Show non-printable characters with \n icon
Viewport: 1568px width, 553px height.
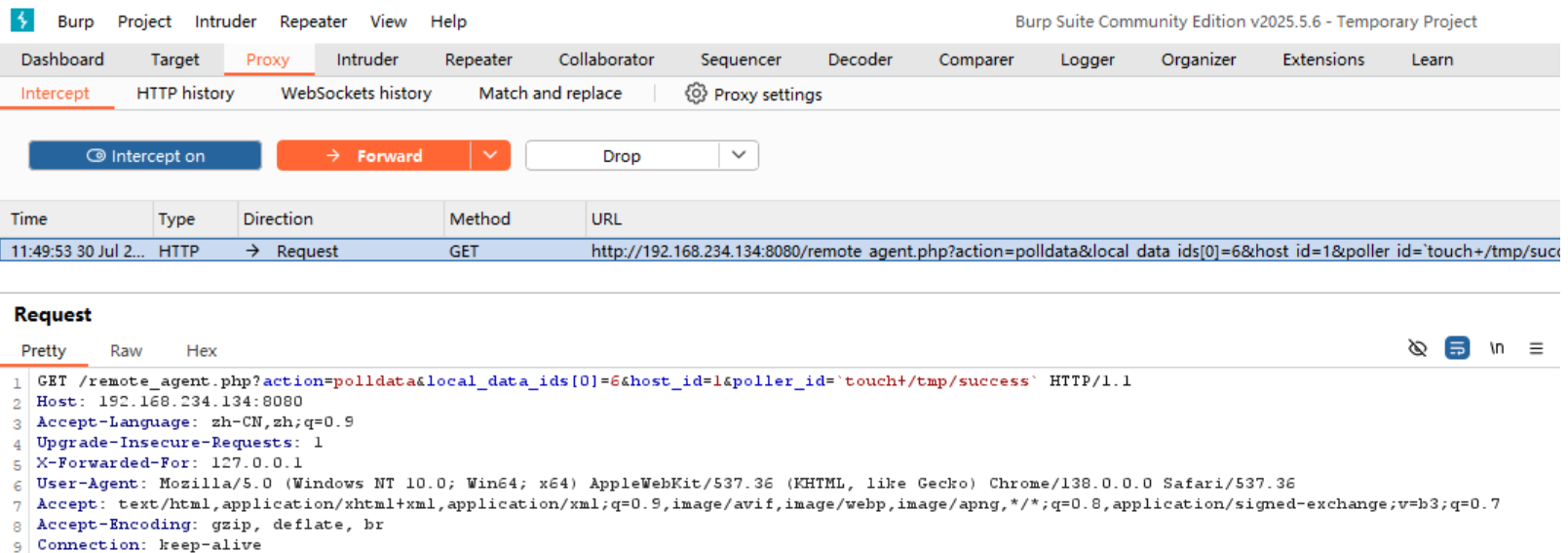click(1496, 348)
